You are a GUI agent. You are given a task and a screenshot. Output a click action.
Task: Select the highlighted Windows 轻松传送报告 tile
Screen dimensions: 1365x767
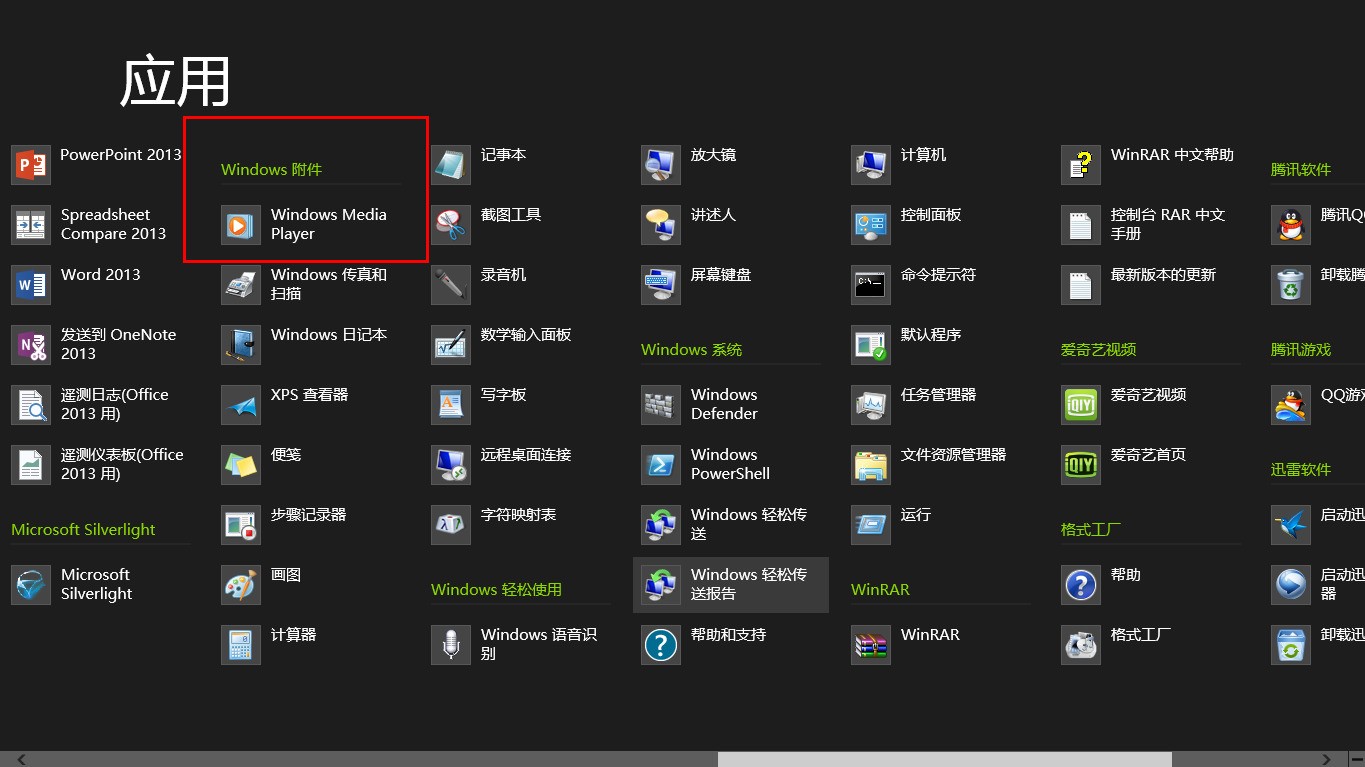731,585
